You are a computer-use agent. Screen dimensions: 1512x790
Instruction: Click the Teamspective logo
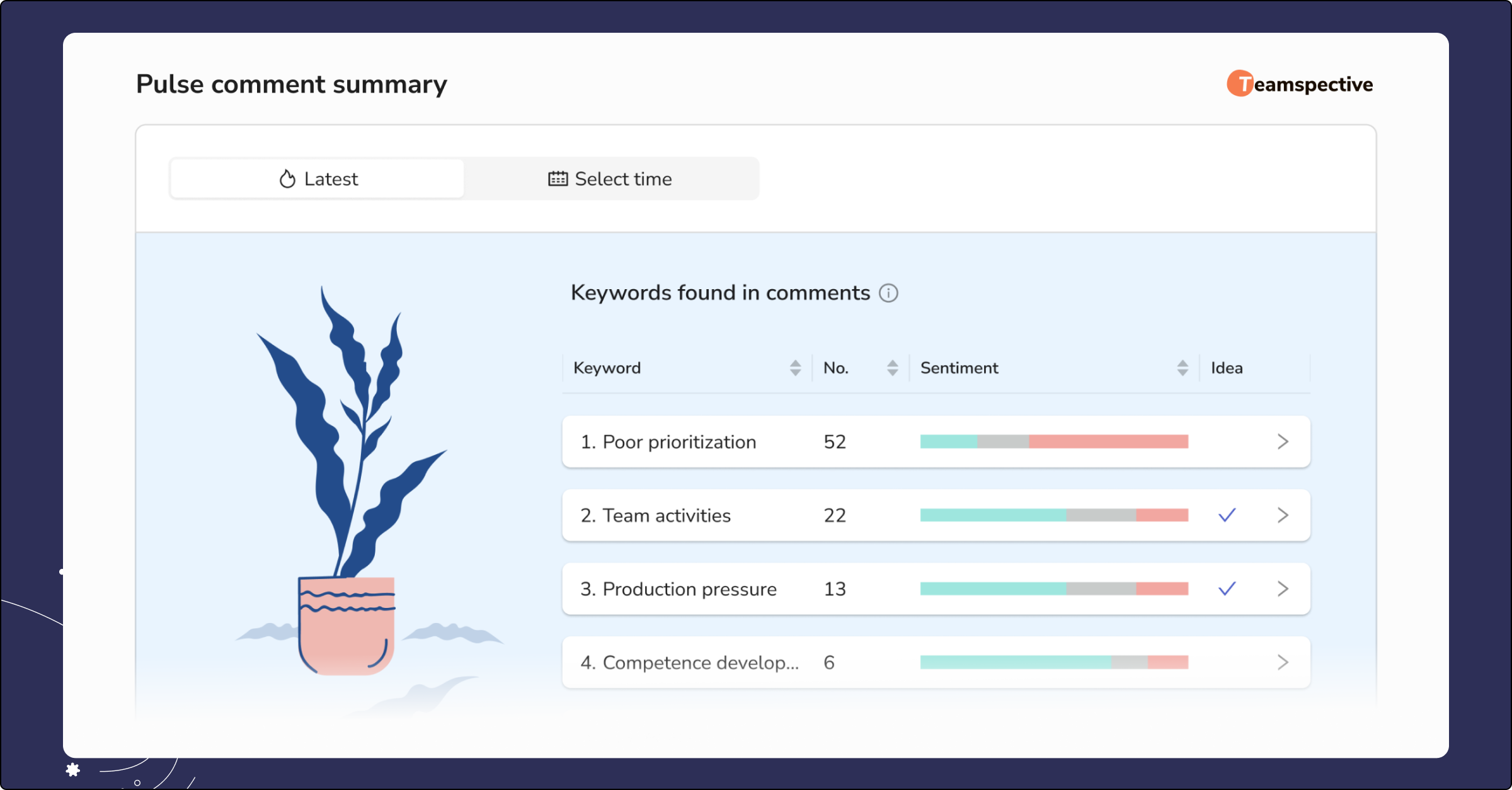coord(1300,84)
